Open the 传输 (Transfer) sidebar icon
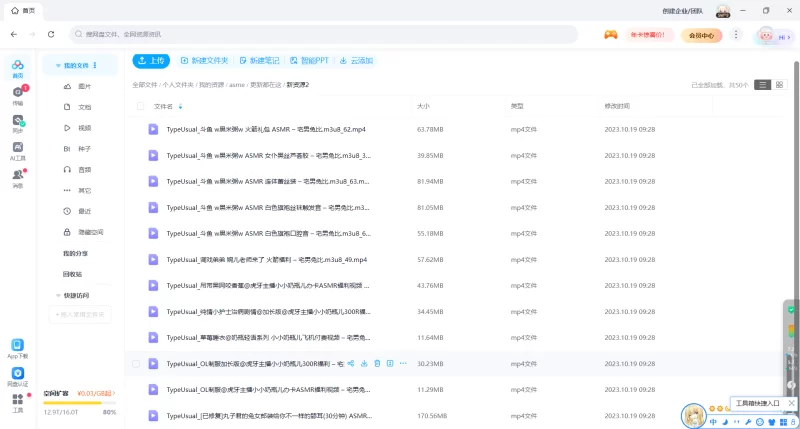The height and width of the screenshot is (429, 800). coord(18,94)
